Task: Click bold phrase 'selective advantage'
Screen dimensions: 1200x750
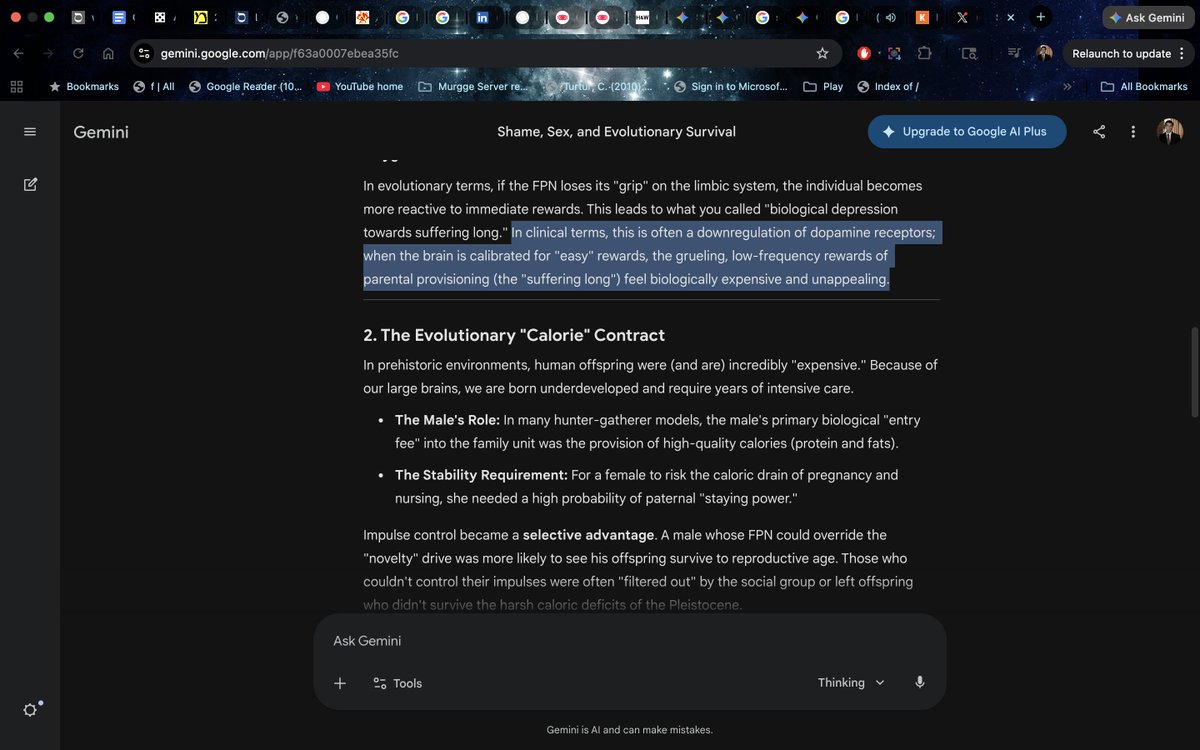Action: tap(588, 535)
